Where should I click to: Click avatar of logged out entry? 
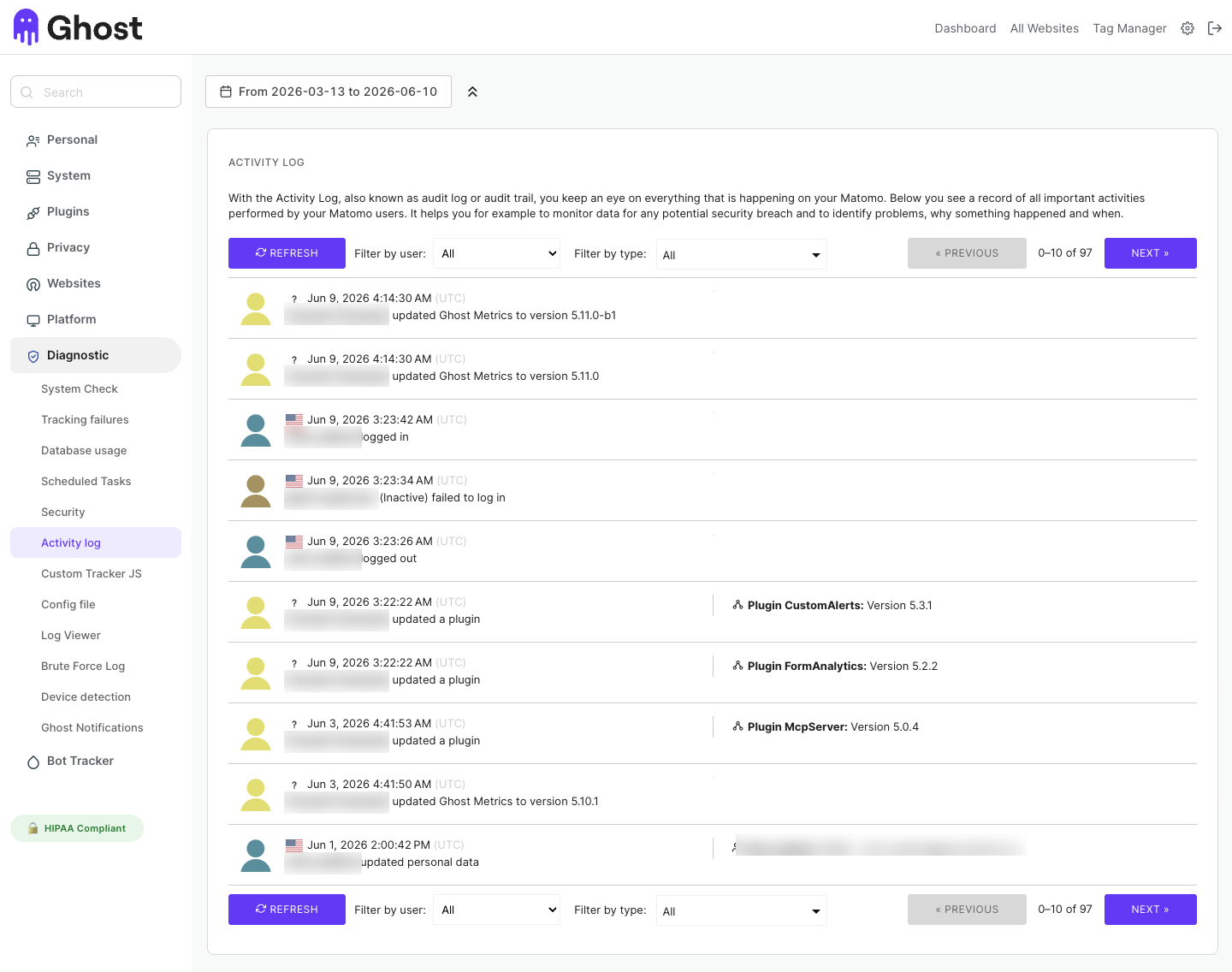(256, 551)
